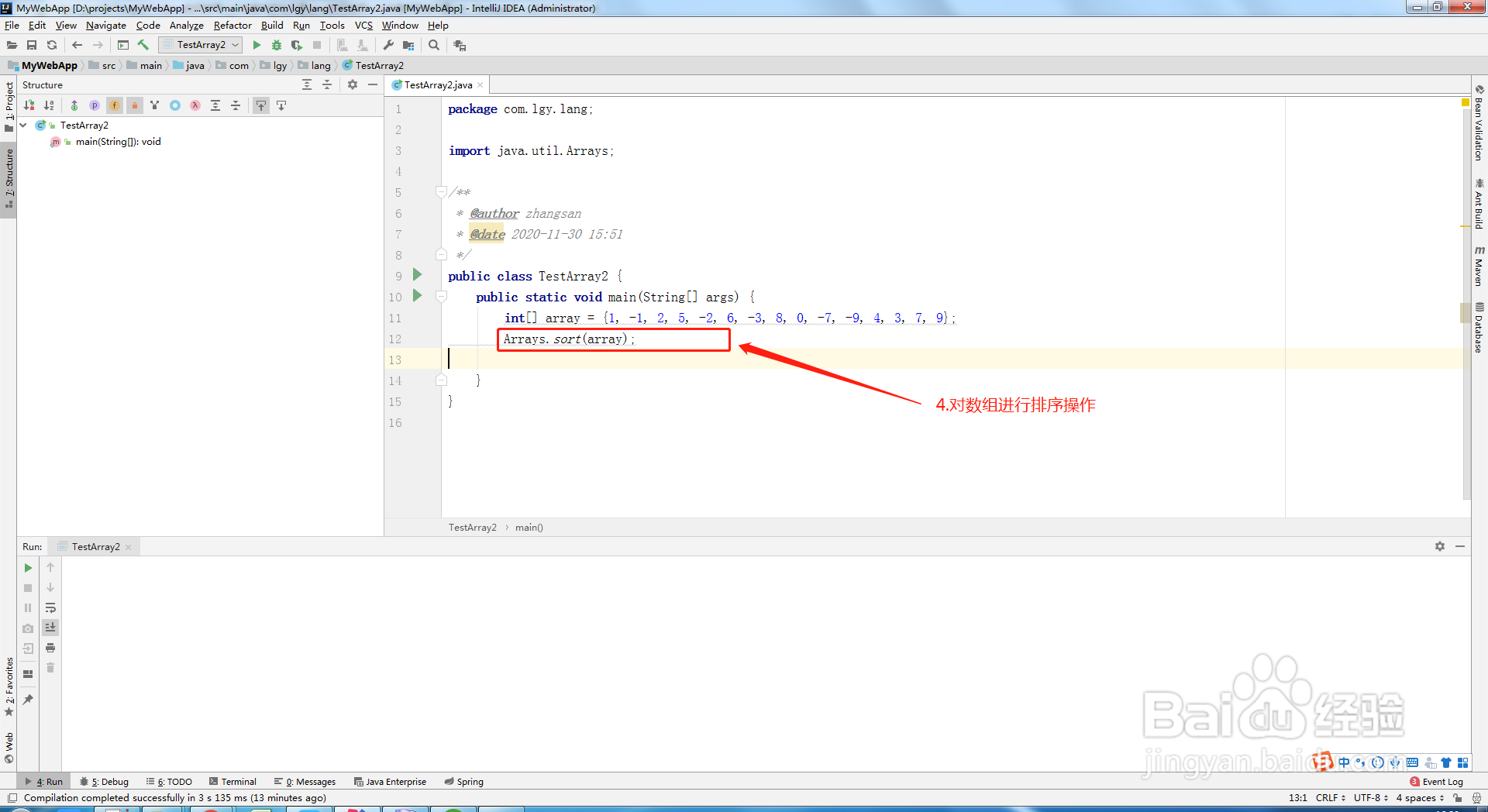This screenshot has height=812, width=1488.
Task: Change UTF-8 file encoding in status bar
Action: tap(1370, 797)
